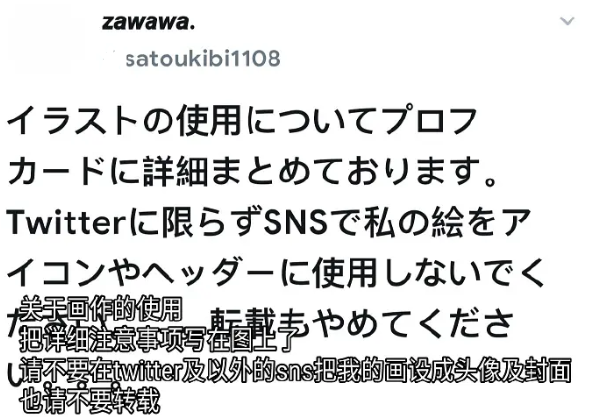The image size is (591, 417).
Task: Click プロフ at the first line's end
Action: pyautogui.click(x=430, y=120)
